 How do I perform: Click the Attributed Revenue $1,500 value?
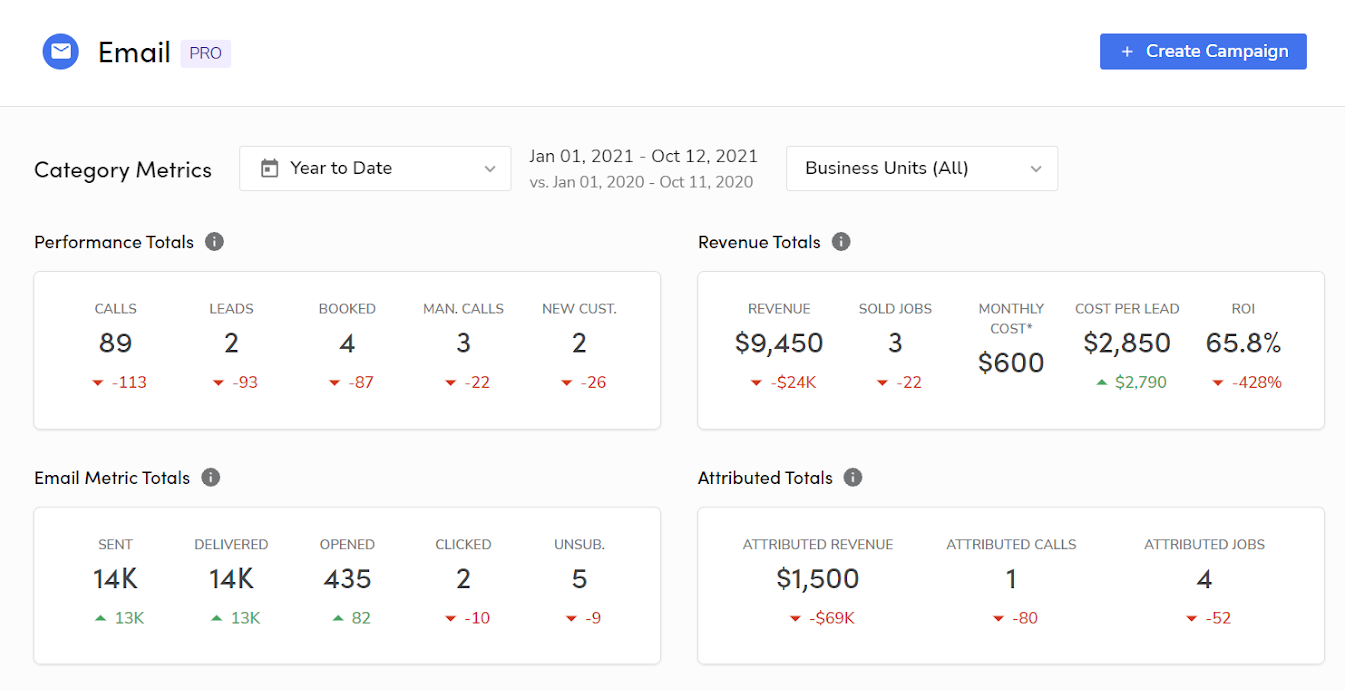coord(817,579)
